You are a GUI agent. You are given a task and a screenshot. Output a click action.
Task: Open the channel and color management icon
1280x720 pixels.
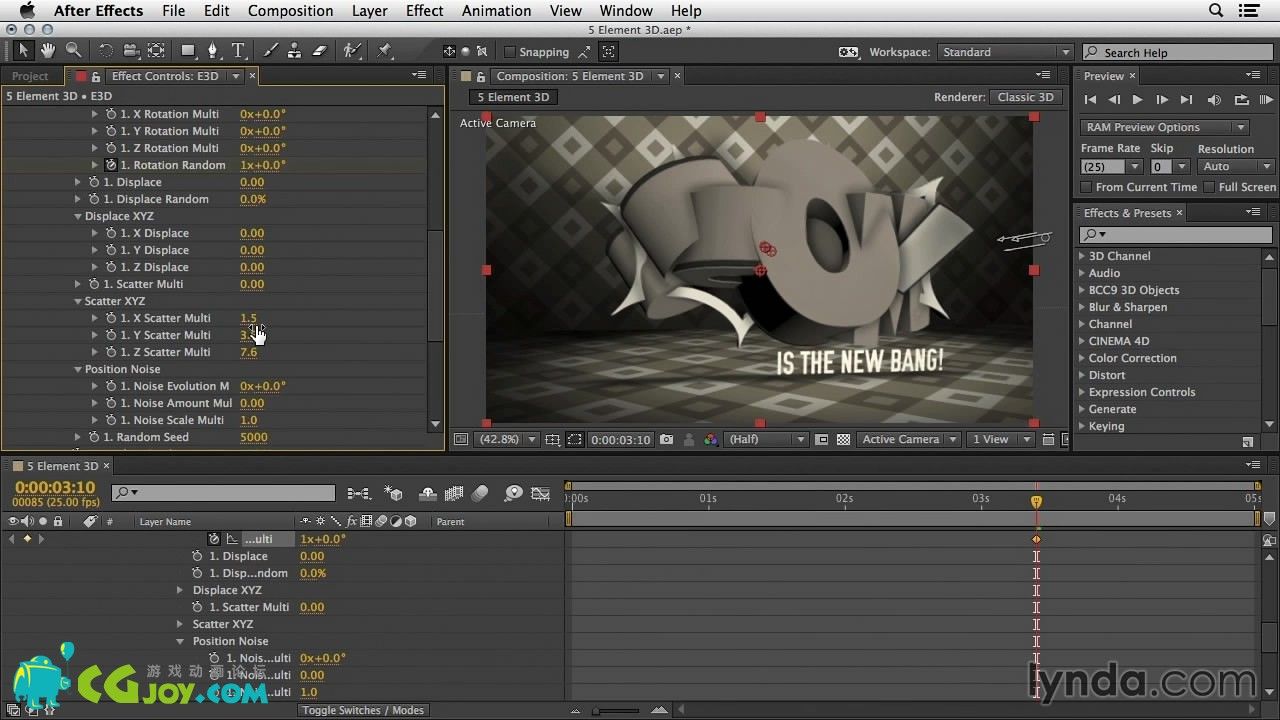tap(711, 439)
